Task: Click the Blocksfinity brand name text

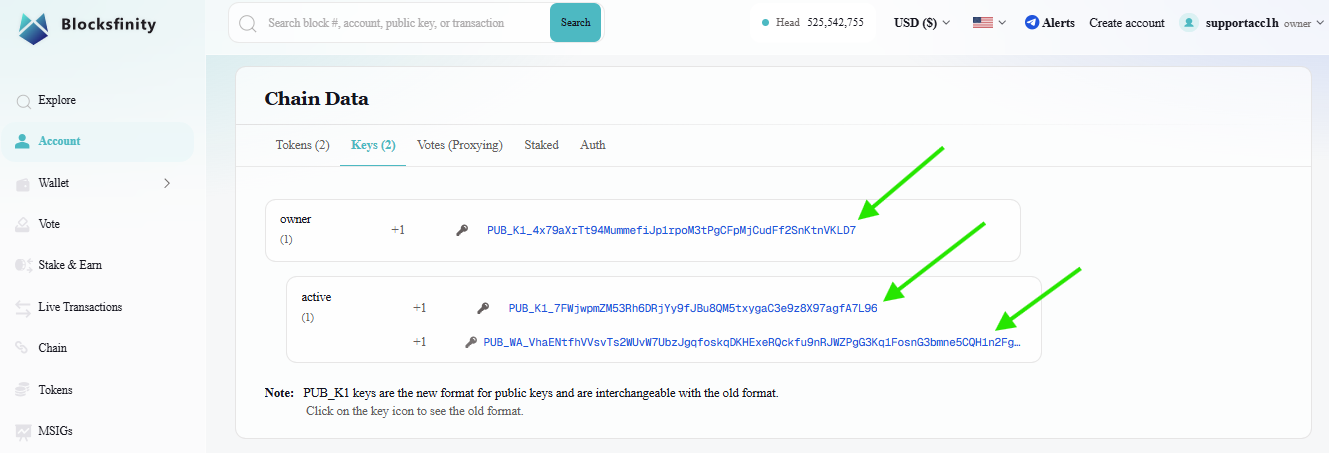Action: click(111, 25)
